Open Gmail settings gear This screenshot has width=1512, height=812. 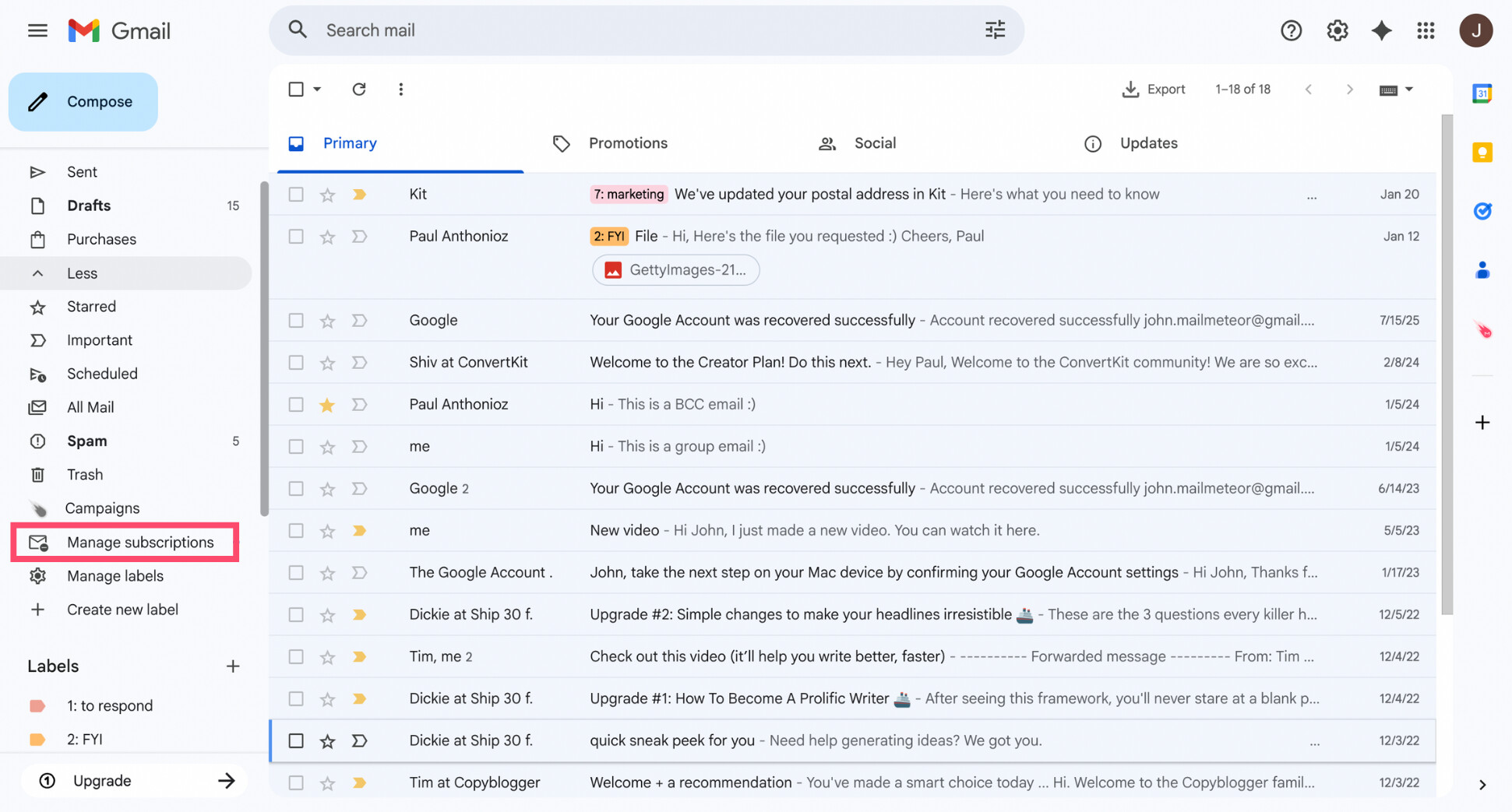pyautogui.click(x=1337, y=30)
